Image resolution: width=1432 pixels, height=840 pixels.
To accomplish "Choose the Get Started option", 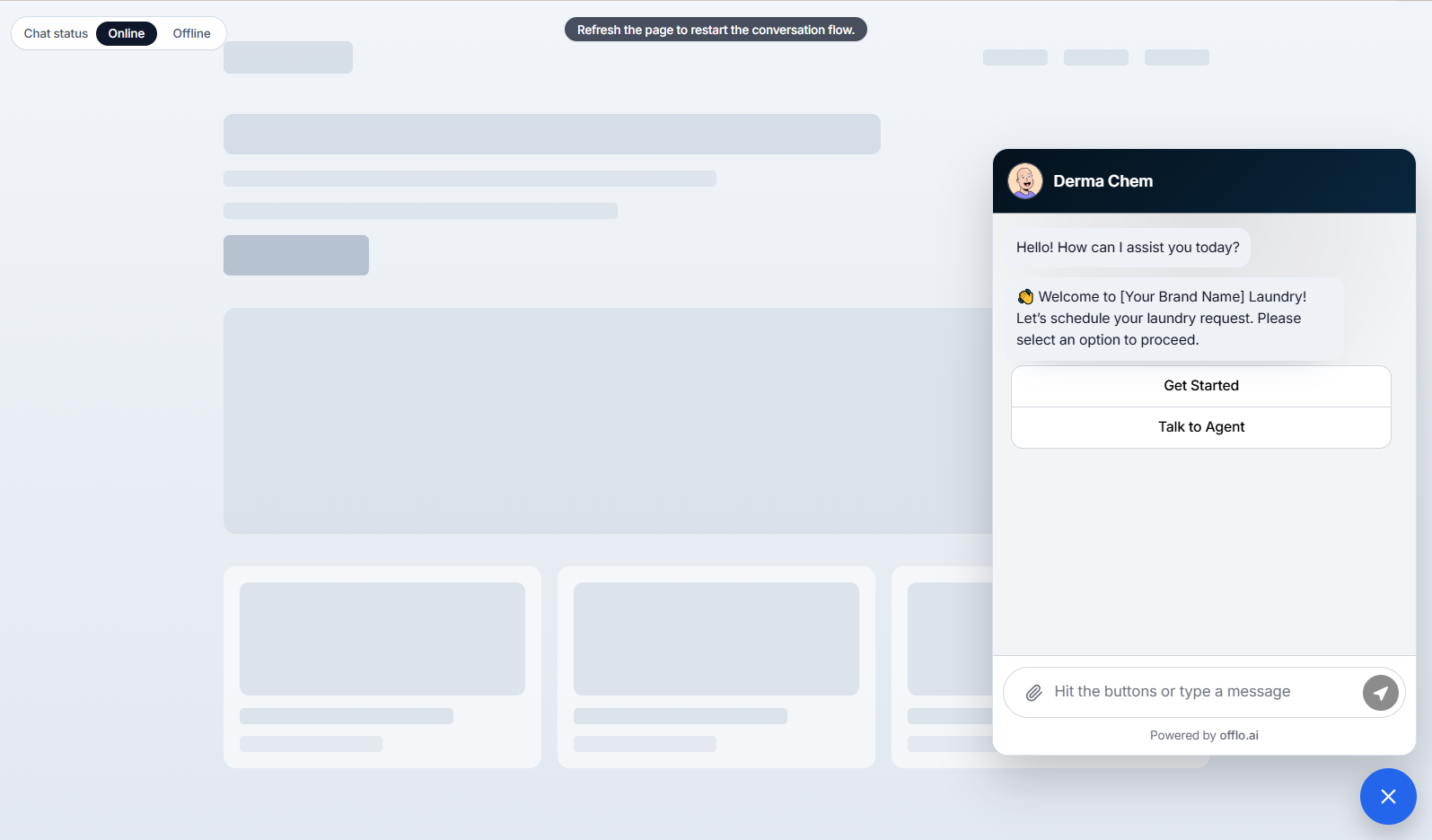I will (x=1201, y=386).
